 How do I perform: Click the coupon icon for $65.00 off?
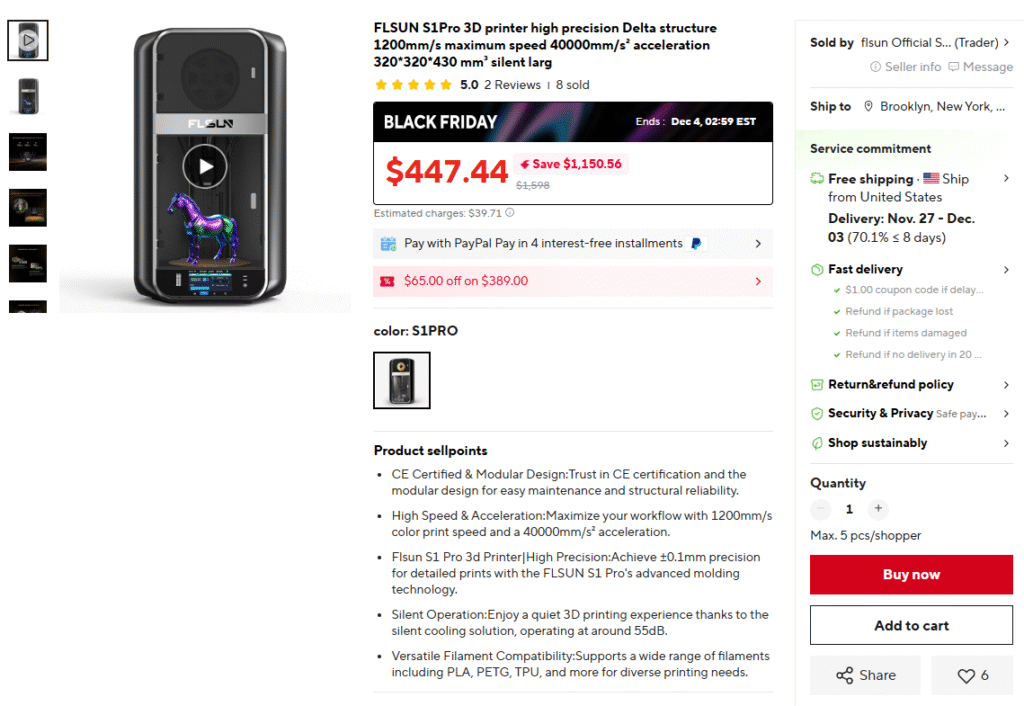click(387, 282)
